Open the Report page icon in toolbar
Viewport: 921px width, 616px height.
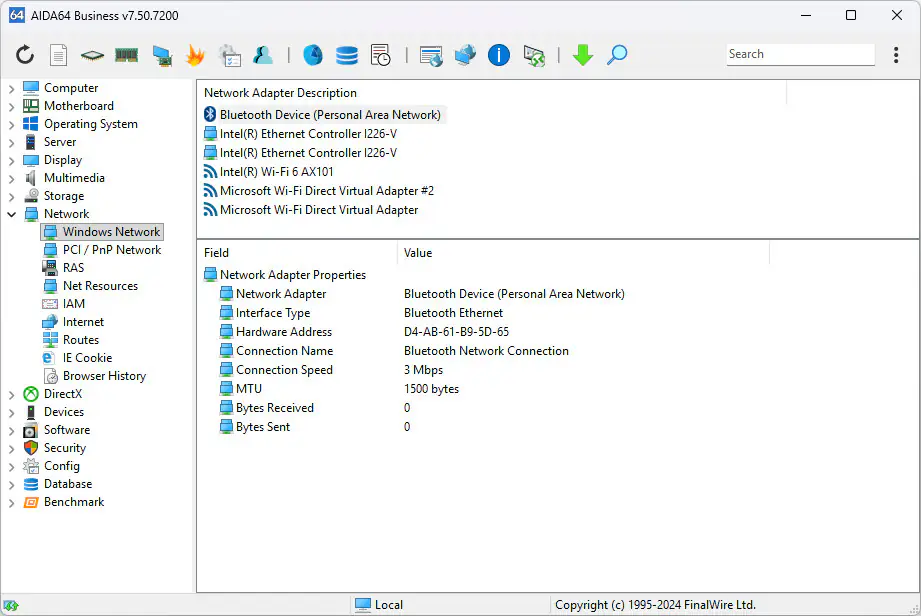[58, 55]
